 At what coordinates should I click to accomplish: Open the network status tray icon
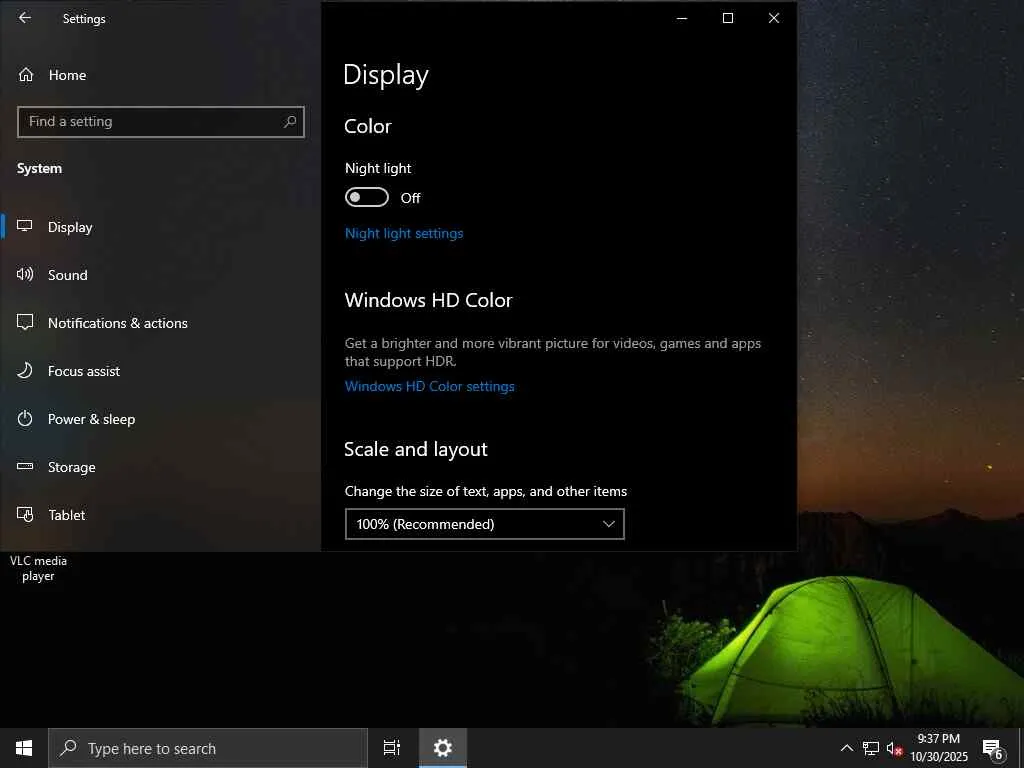coord(871,748)
